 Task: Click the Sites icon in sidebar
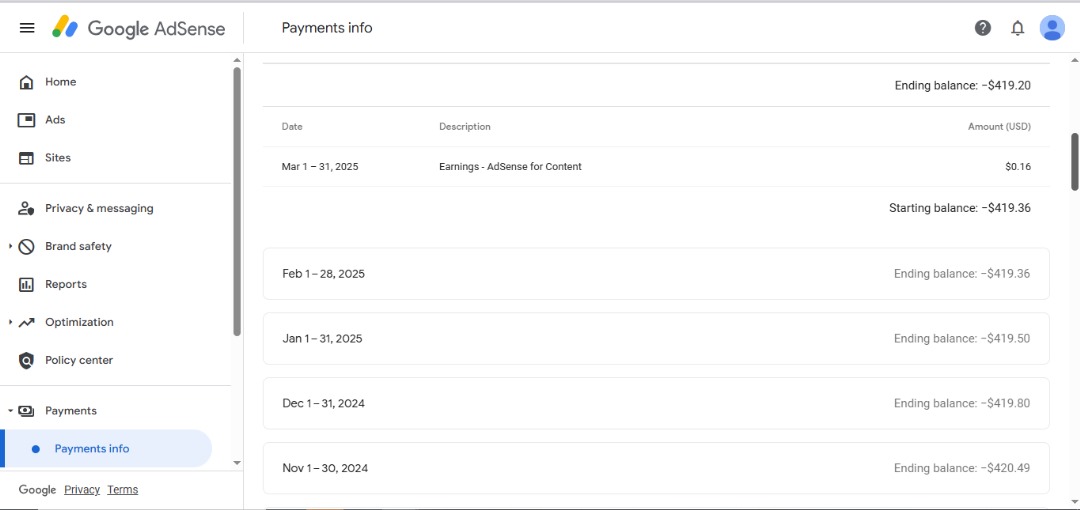pos(27,158)
